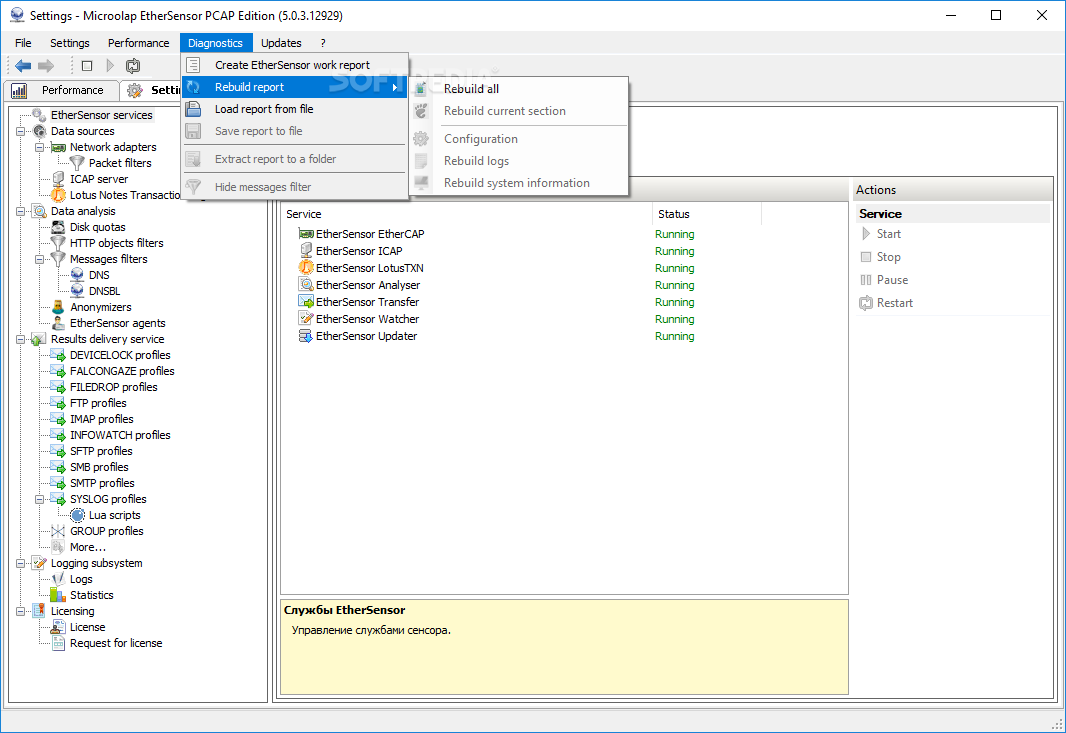Click the forward arrow toolbar icon

pyautogui.click(x=46, y=66)
